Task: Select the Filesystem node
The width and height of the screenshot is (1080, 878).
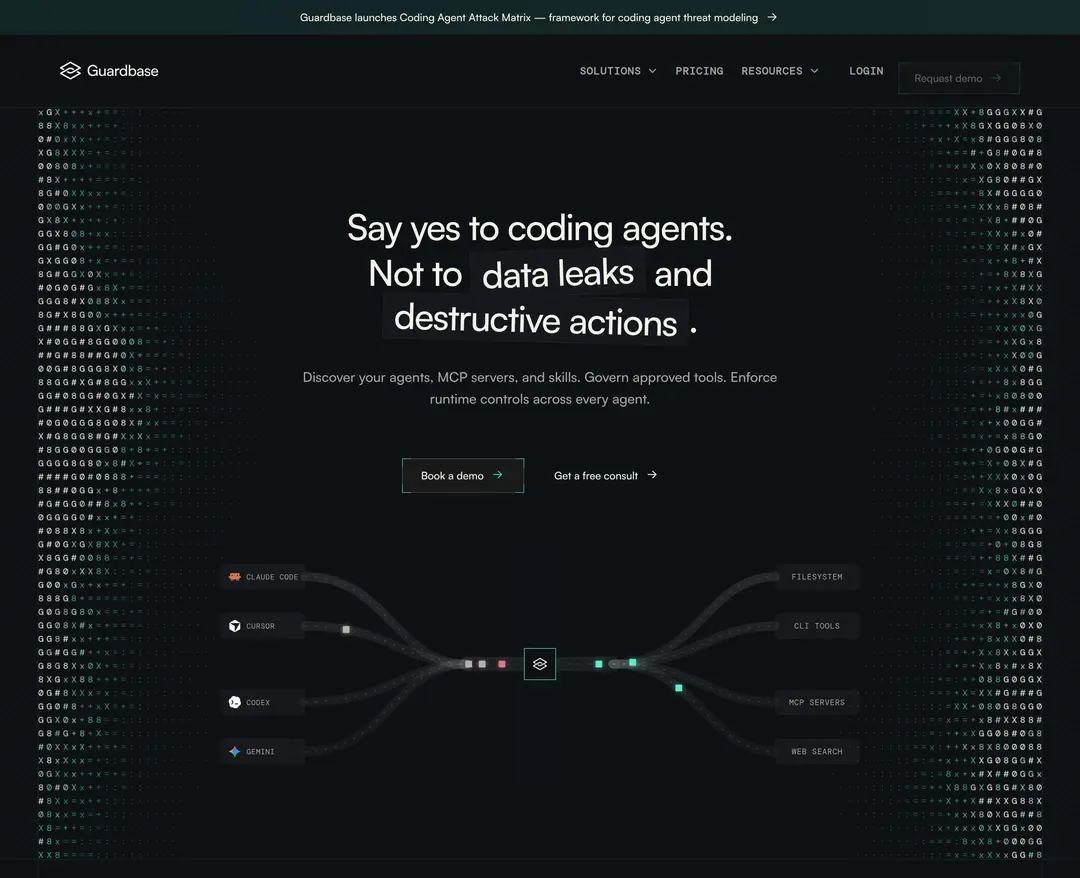Action: pyautogui.click(x=817, y=577)
